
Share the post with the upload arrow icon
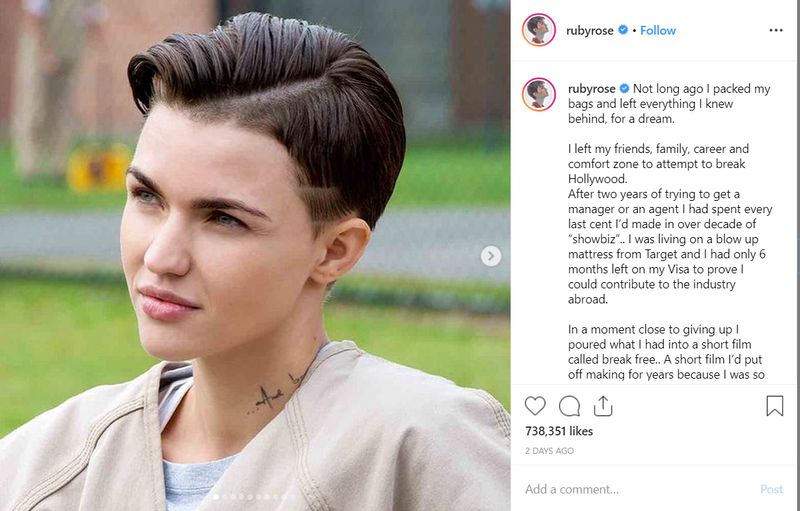603,406
